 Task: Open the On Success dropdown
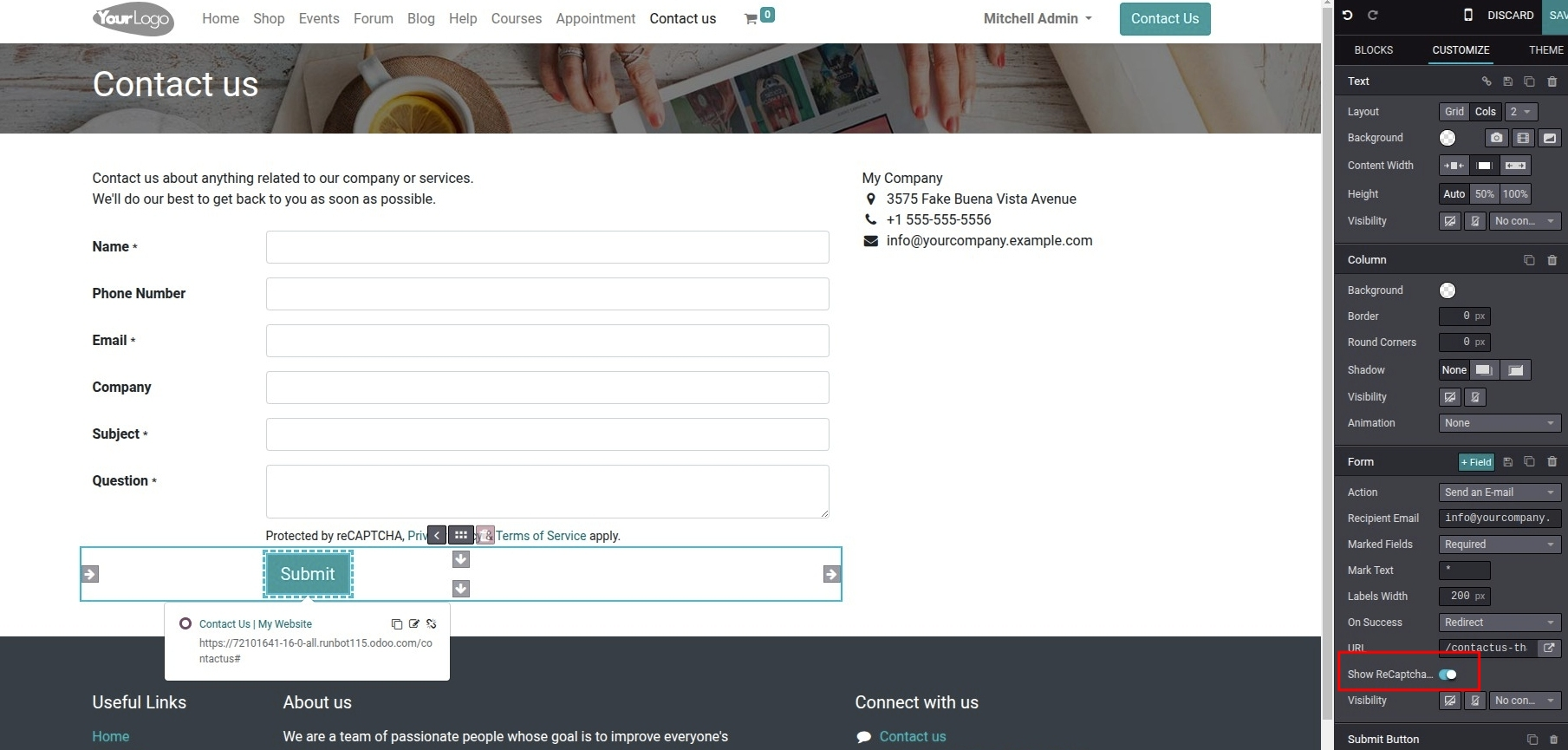click(1500, 623)
